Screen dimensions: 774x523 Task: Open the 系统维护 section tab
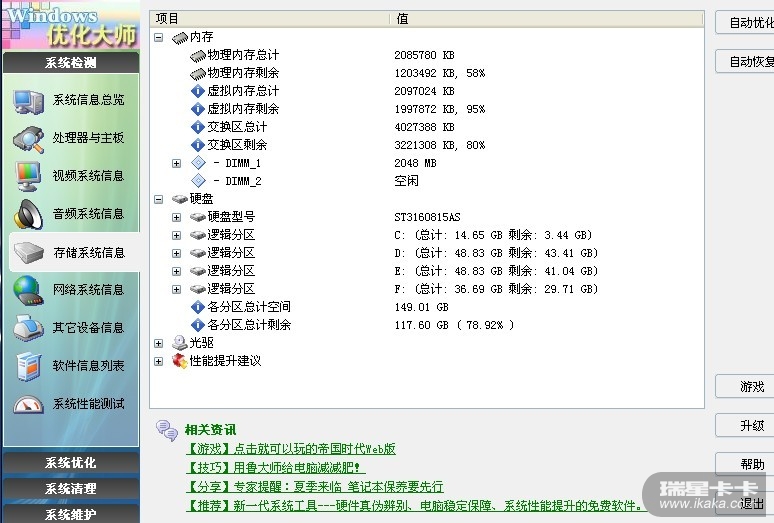(71, 514)
